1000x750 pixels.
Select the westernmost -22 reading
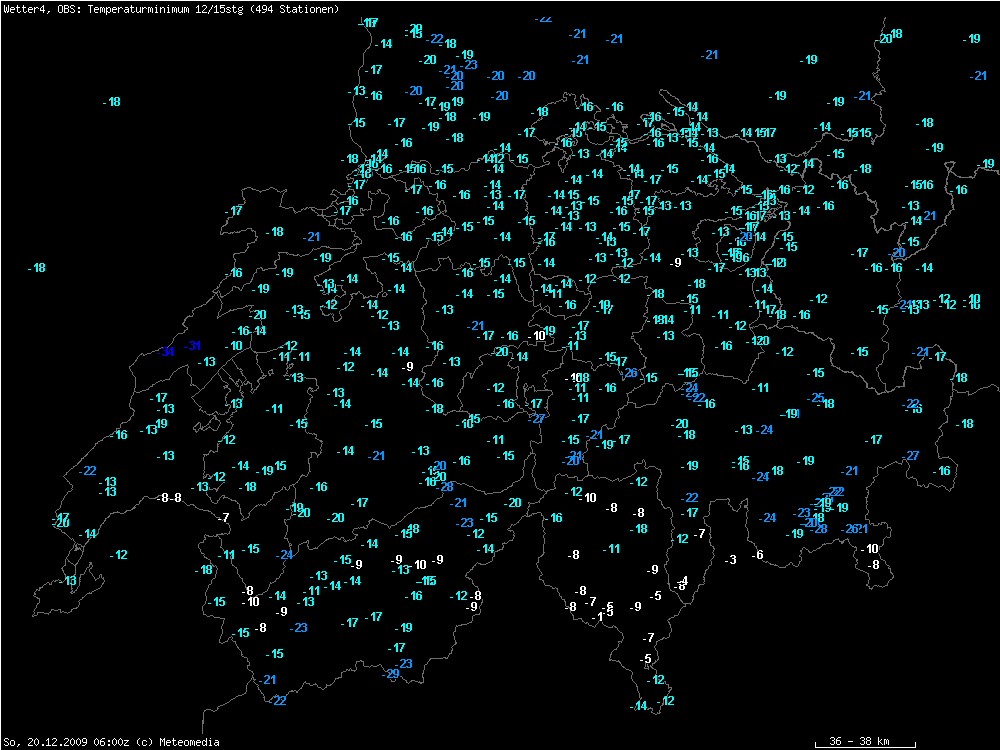87,471
